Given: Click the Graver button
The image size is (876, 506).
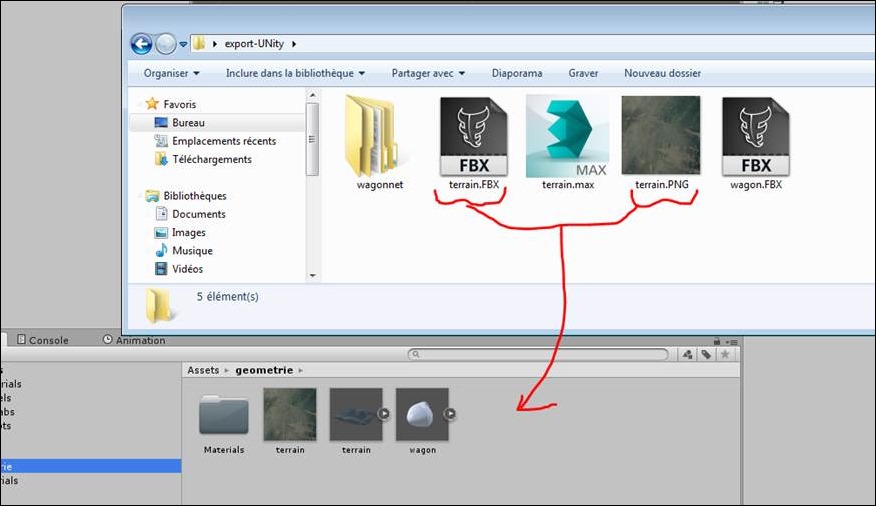Looking at the screenshot, I should 583,73.
